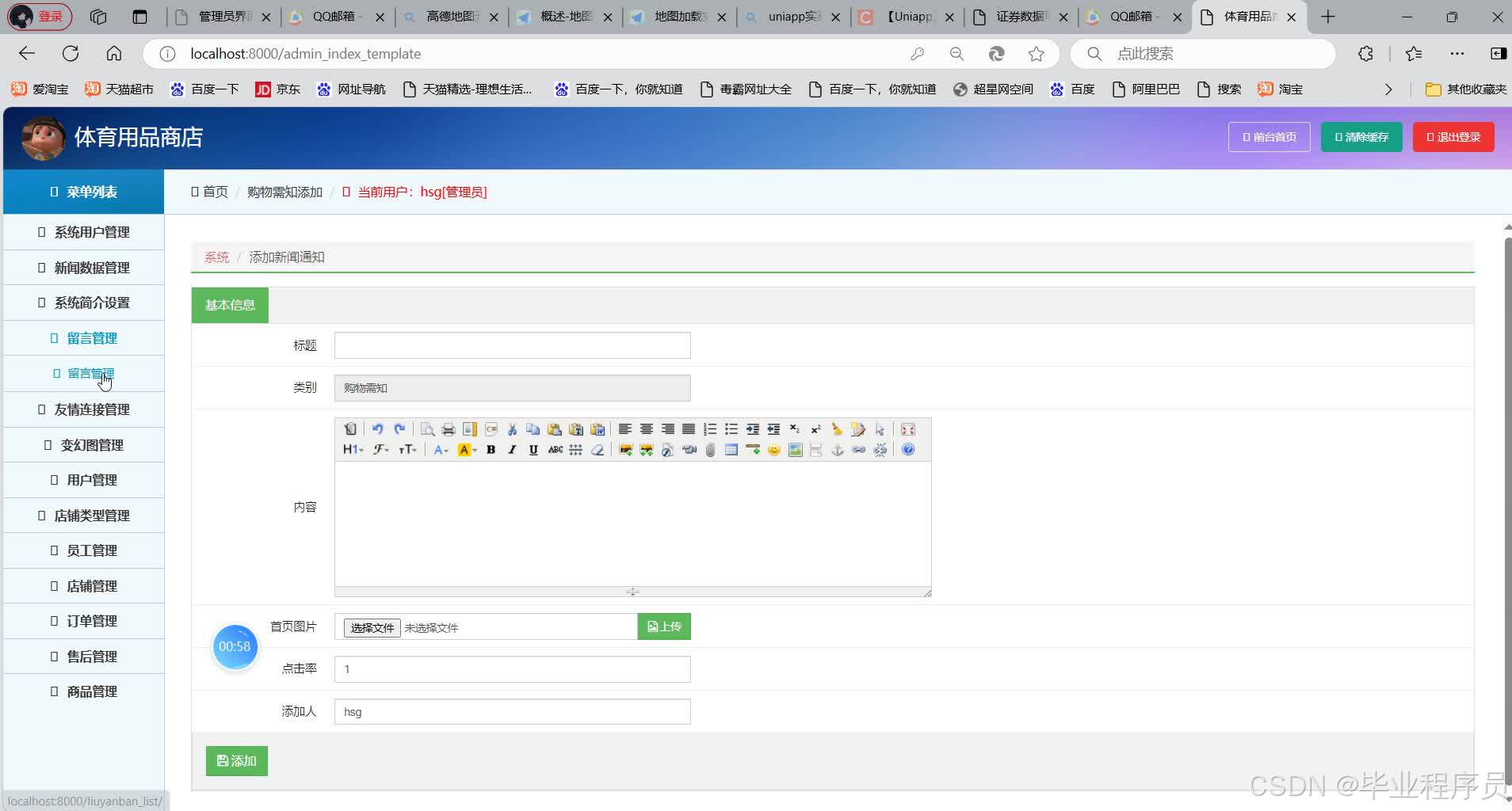Decrease indent in editor
Image resolution: width=1512 pixels, height=811 pixels.
point(774,429)
